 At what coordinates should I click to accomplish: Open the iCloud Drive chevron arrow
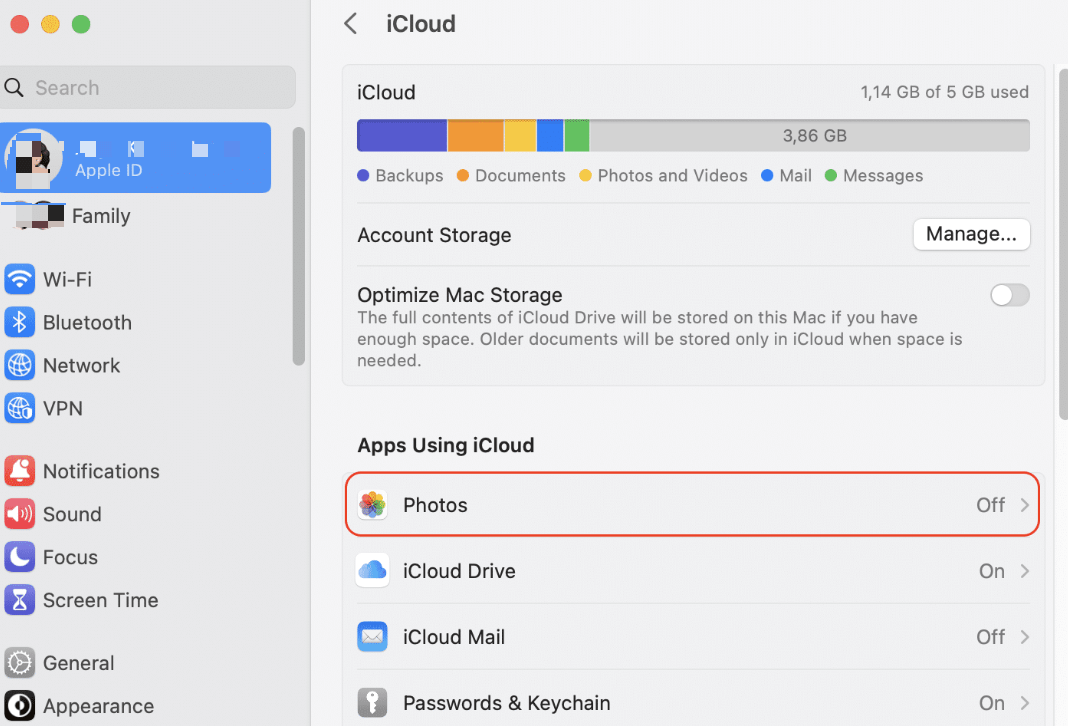point(1025,571)
